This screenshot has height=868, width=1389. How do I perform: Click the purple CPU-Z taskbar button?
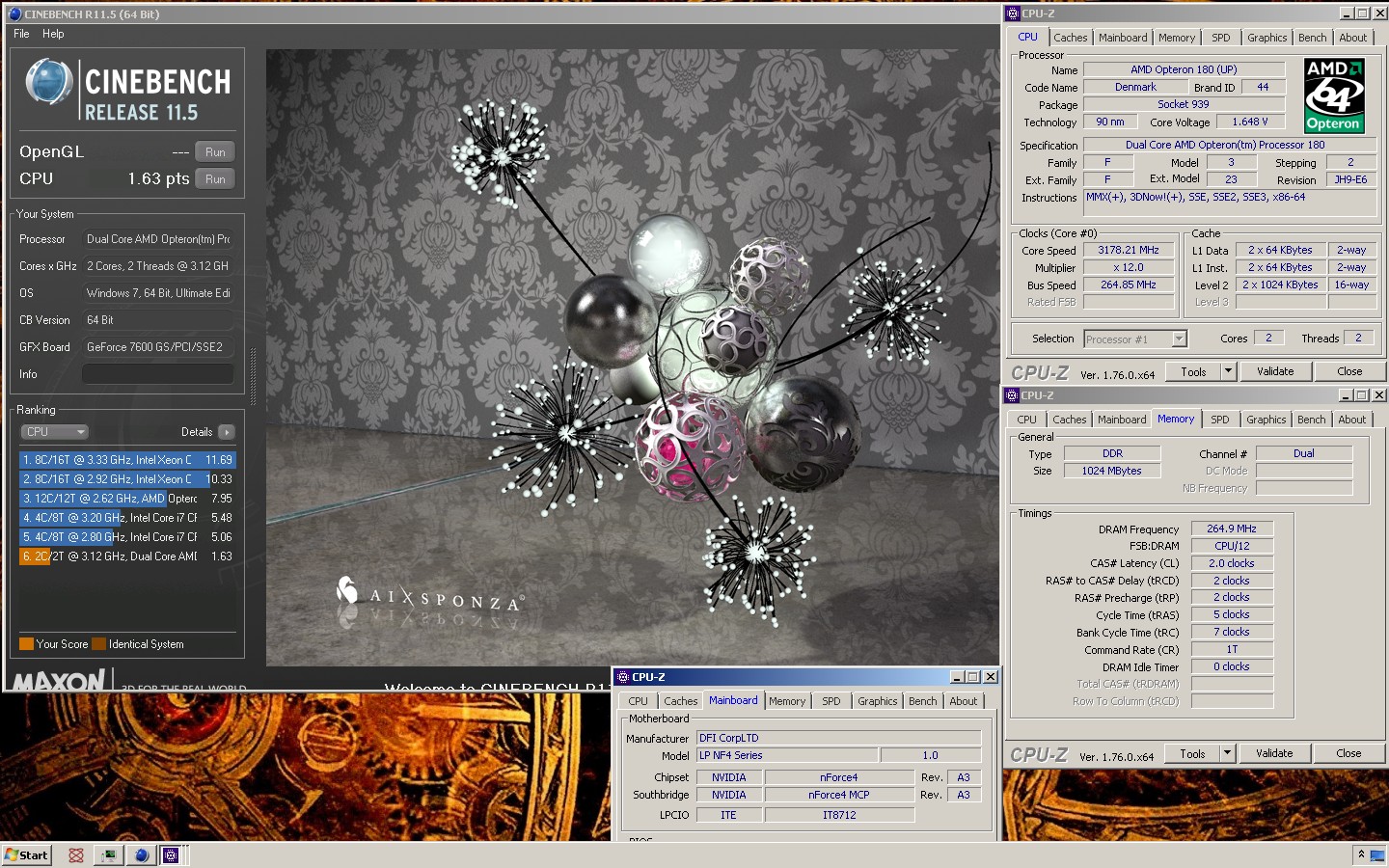(x=171, y=854)
